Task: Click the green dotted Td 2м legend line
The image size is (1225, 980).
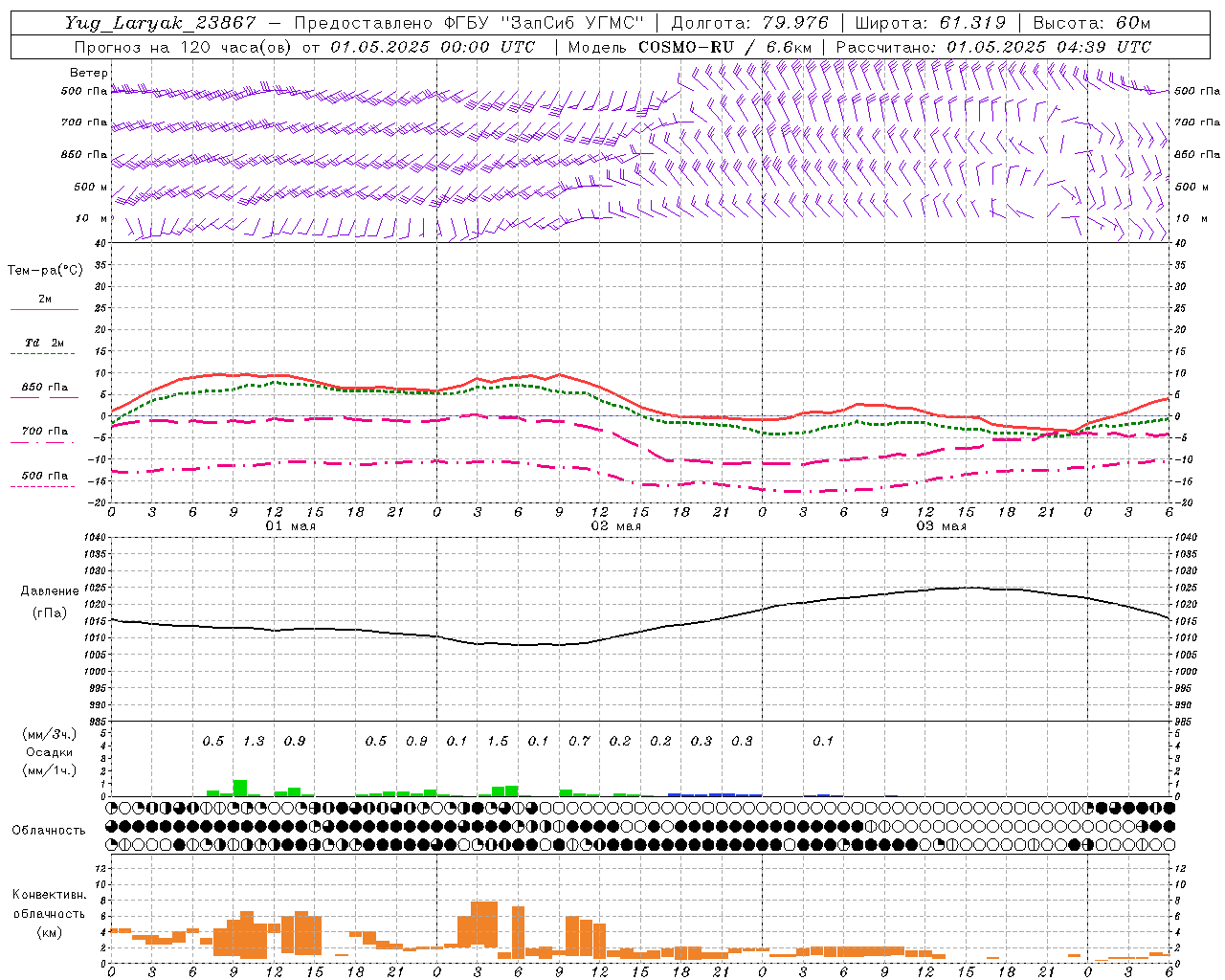Action: pyautogui.click(x=42, y=354)
